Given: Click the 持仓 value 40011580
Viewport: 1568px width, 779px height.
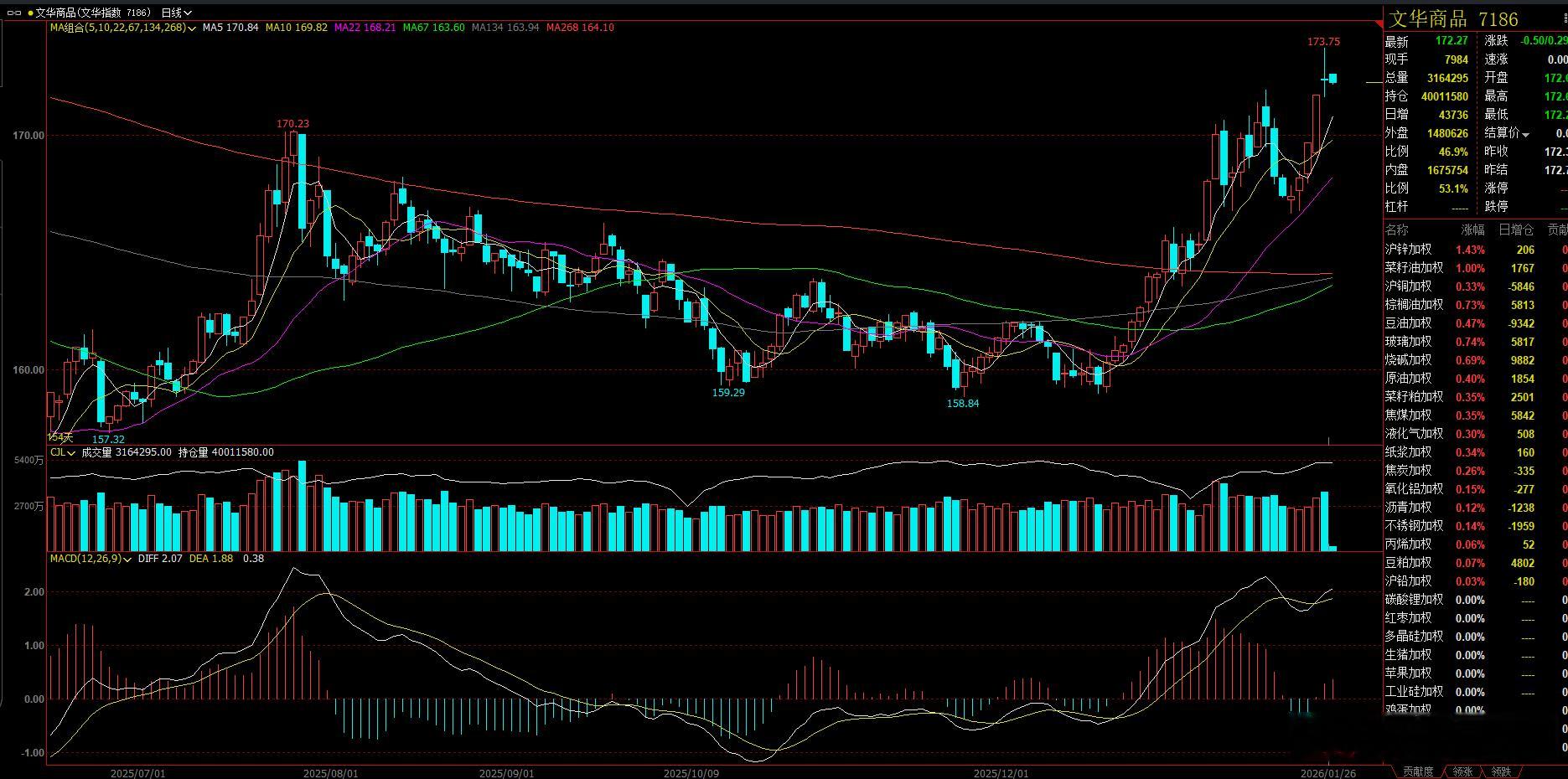Looking at the screenshot, I should (x=1445, y=96).
